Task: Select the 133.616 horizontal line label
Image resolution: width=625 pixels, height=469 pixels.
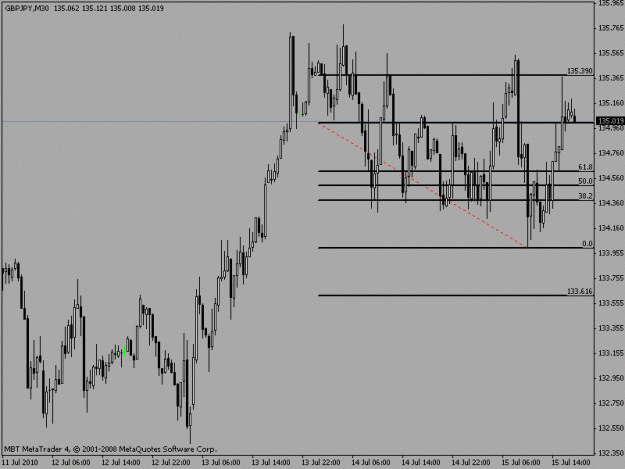Action: (x=580, y=291)
